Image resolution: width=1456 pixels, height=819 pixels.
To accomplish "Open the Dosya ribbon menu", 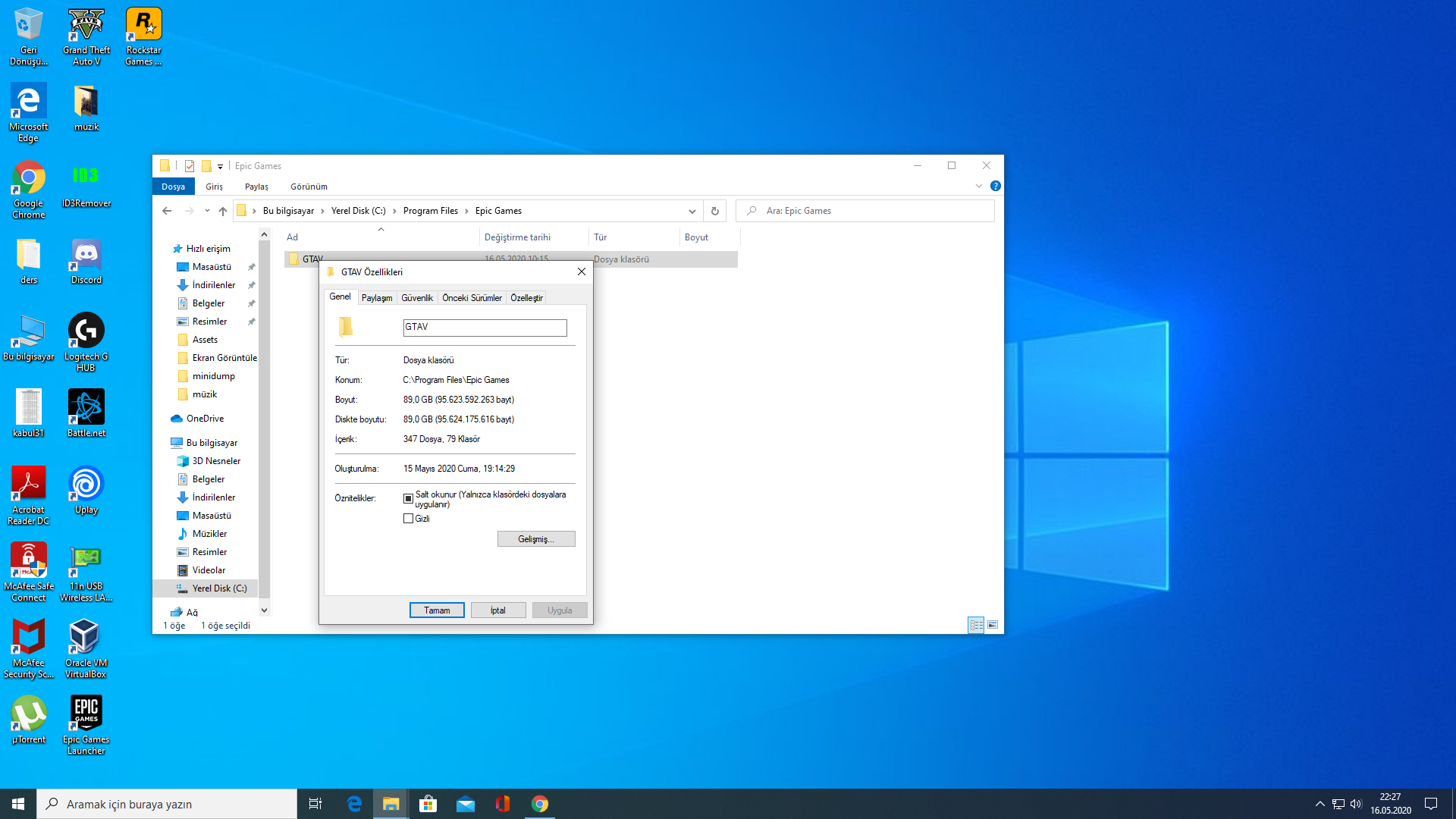I will click(x=173, y=187).
